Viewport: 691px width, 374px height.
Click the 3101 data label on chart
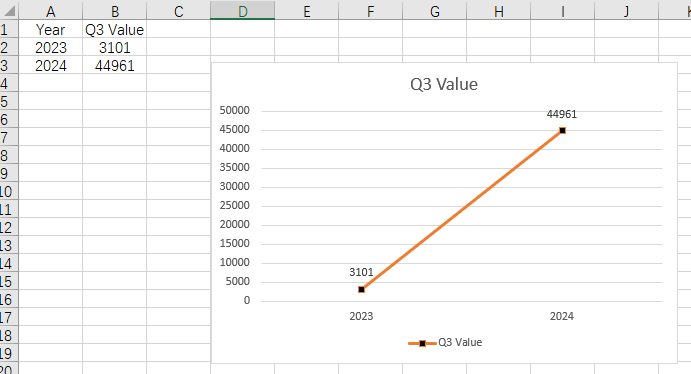tap(361, 272)
